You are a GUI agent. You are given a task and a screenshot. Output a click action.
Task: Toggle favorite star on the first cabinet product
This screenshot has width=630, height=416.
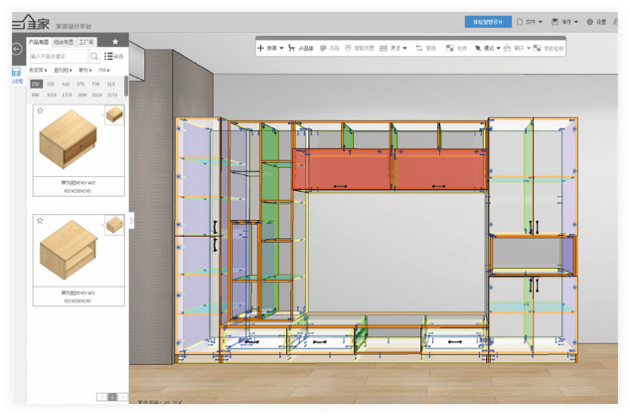click(38, 110)
